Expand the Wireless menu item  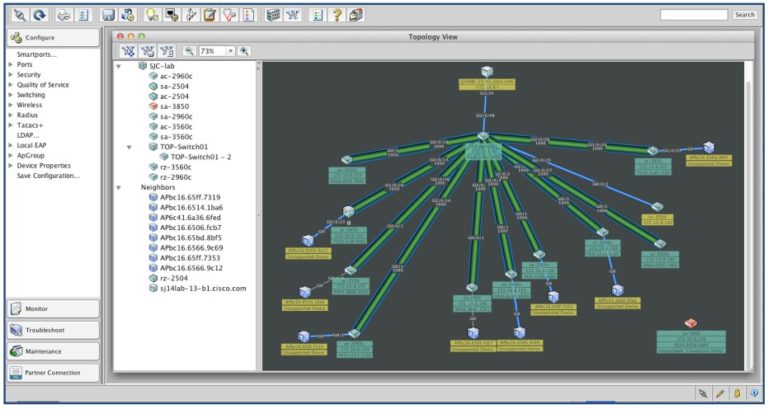[x=10, y=105]
